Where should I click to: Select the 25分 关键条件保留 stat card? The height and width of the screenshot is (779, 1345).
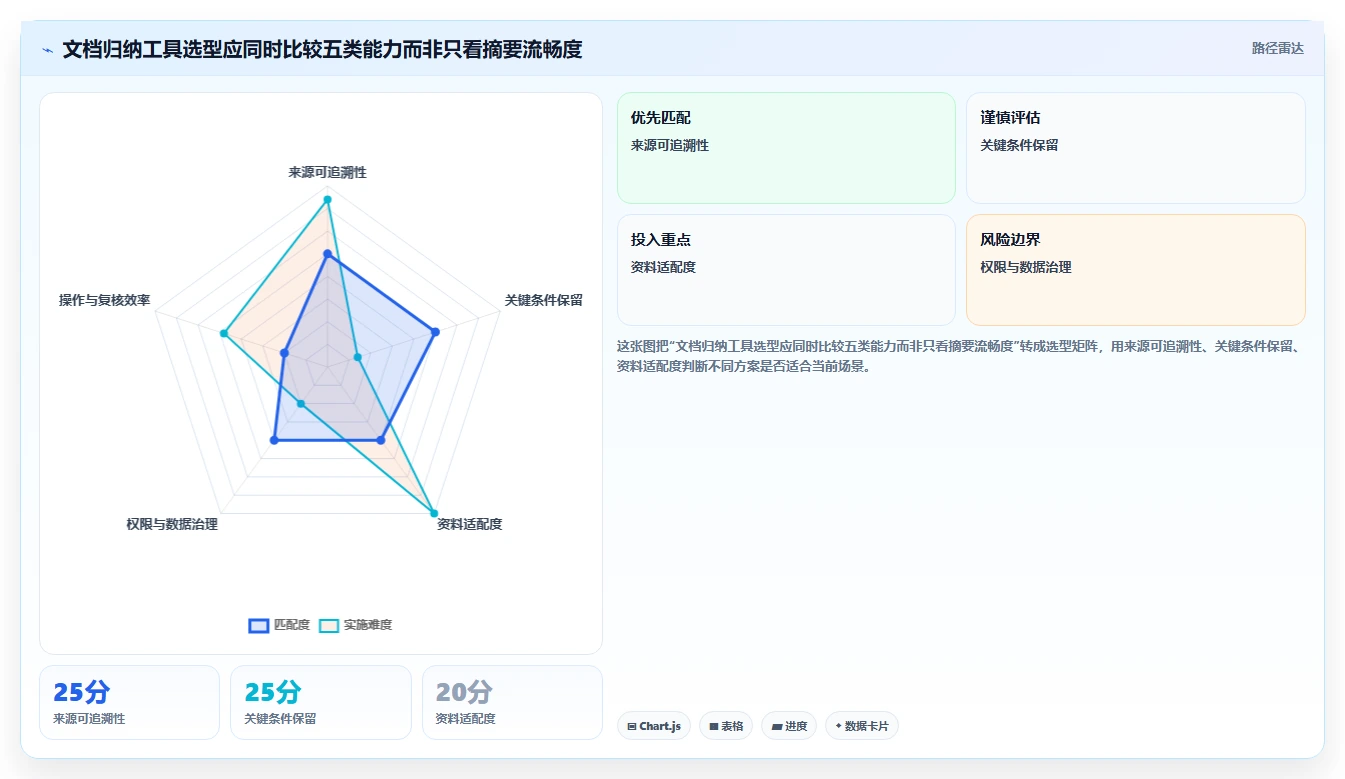coord(320,702)
